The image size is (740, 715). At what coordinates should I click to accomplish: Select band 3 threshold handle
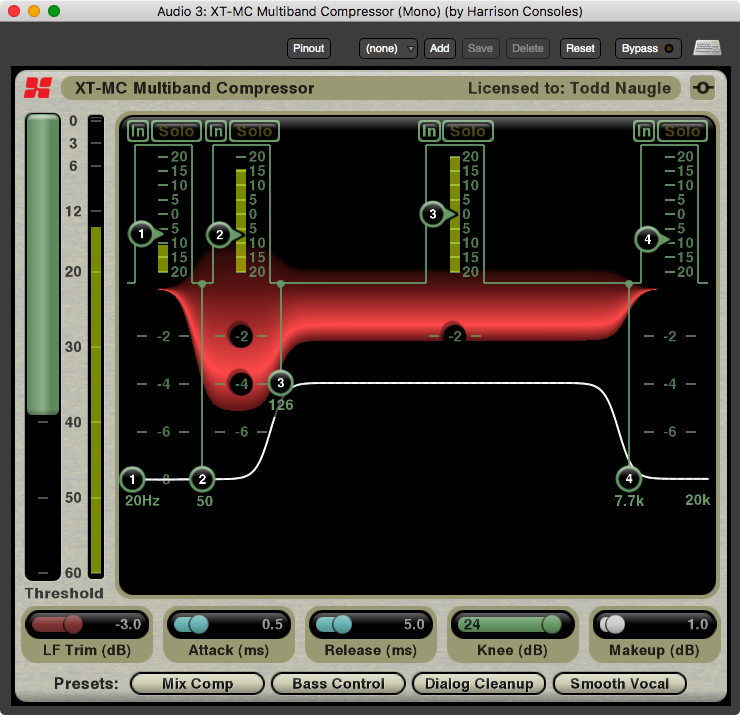(x=434, y=214)
